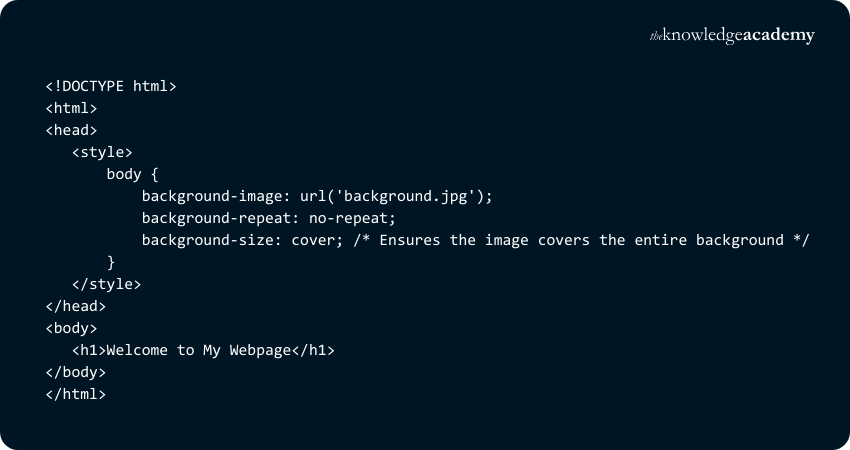
Task: Click the opening <head> tag
Action: point(71,130)
